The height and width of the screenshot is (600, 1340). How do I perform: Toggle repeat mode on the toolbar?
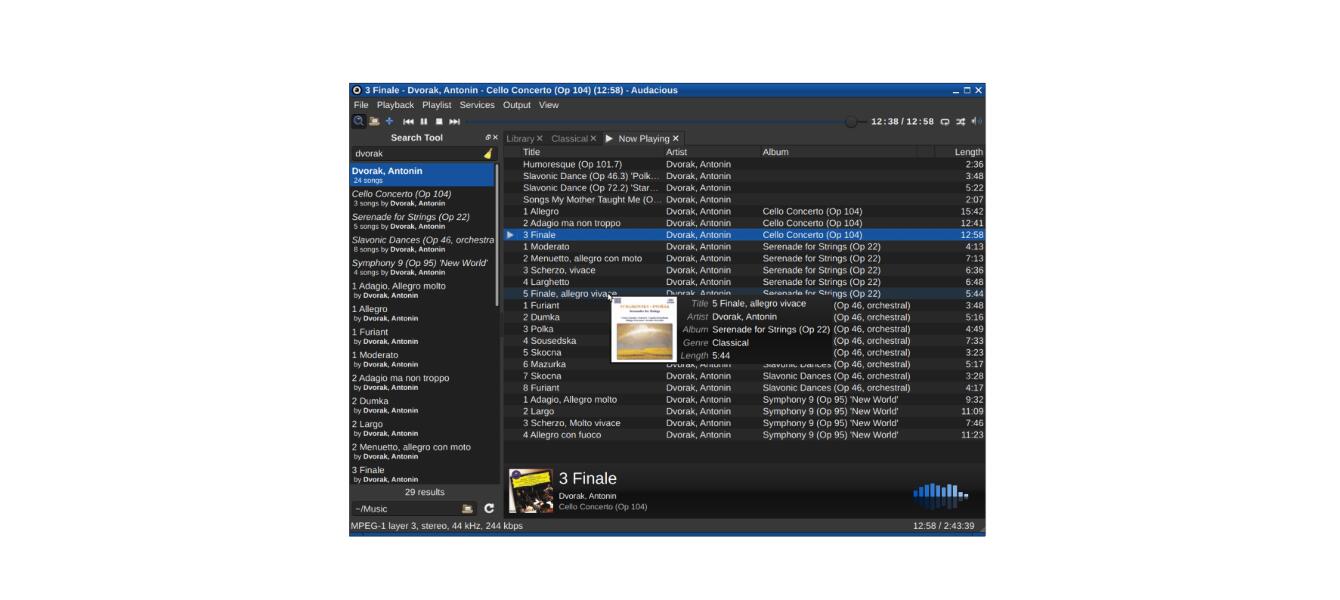coord(944,122)
